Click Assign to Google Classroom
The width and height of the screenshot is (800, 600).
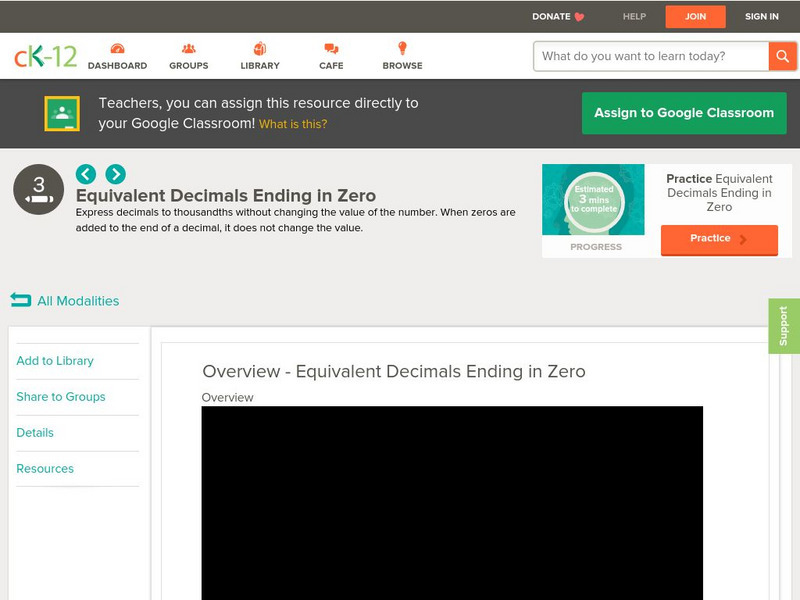[684, 113]
